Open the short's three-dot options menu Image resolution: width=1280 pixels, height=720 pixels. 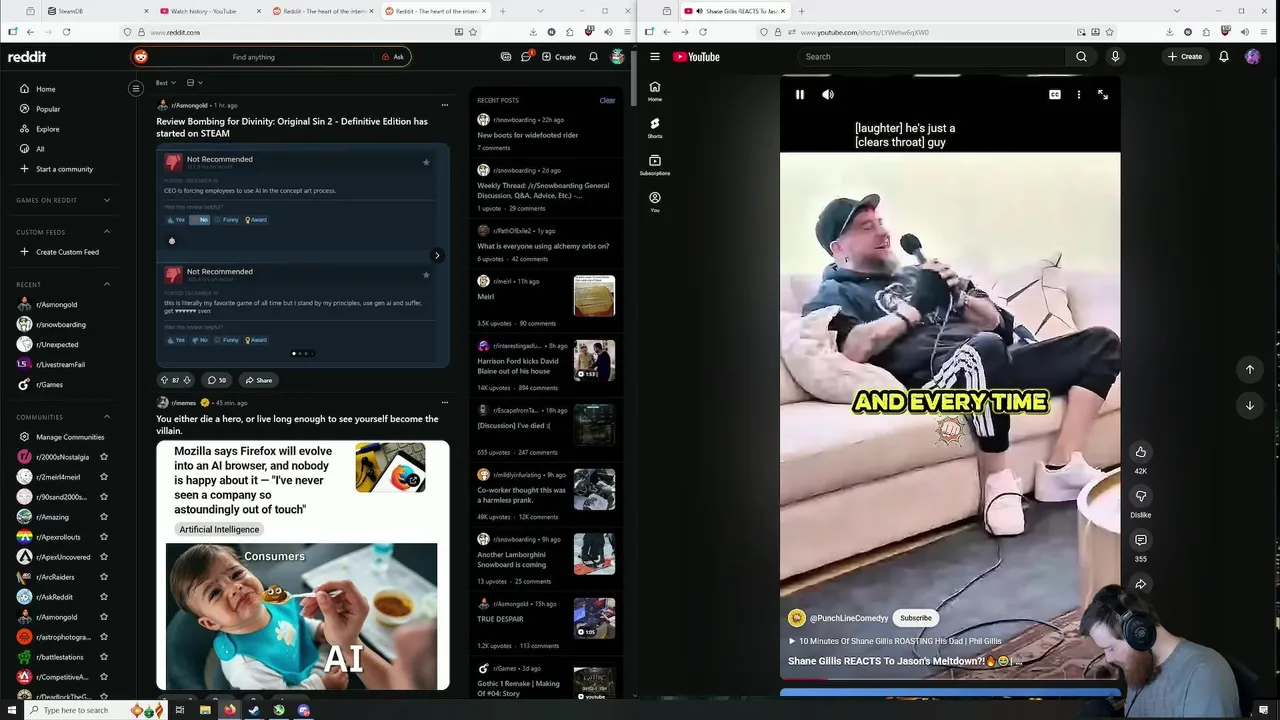coord(1078,94)
